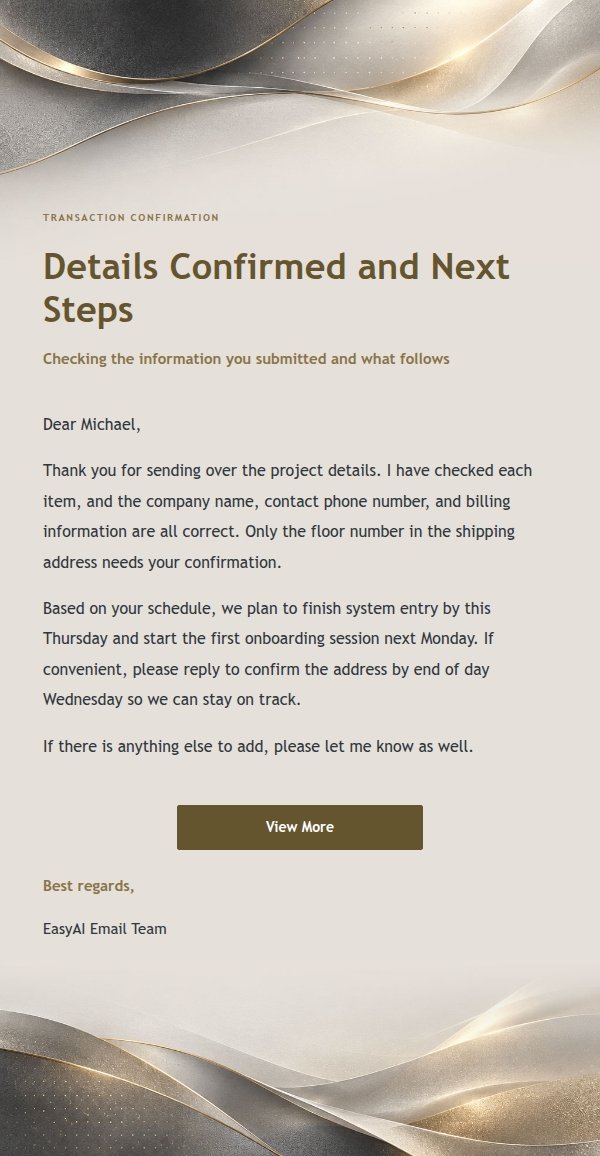
Task: Click the bottom decorative wave banner image
Action: point(300,1069)
